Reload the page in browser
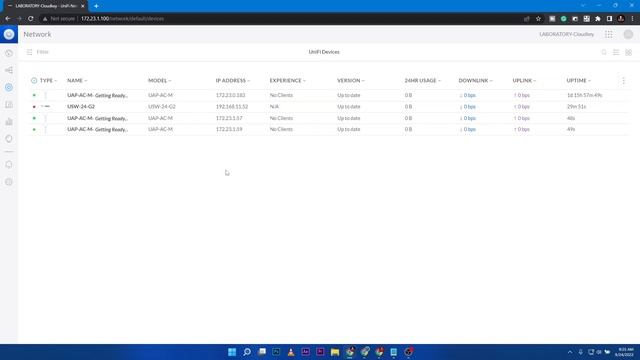The width and height of the screenshot is (640, 360). tap(31, 19)
